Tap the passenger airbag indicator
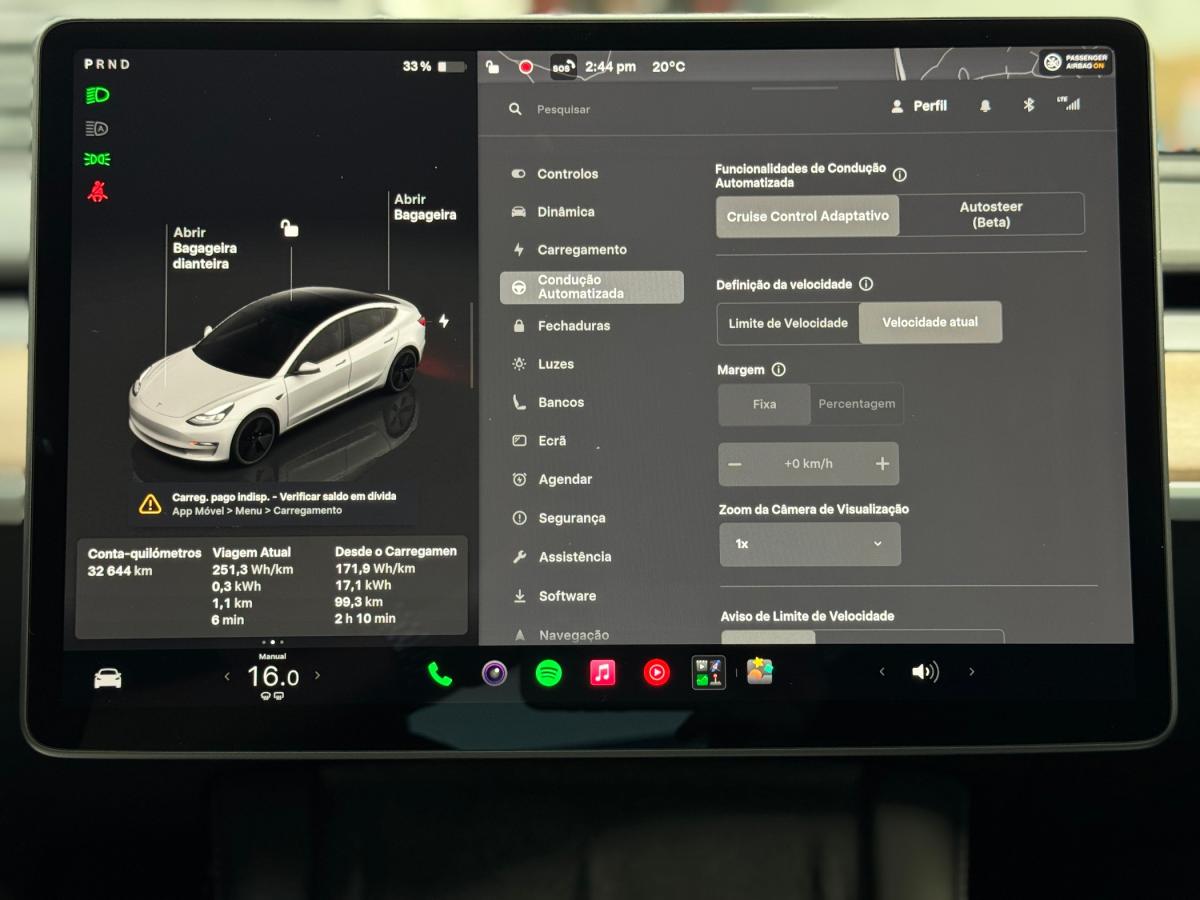The image size is (1200, 900). point(1075,62)
